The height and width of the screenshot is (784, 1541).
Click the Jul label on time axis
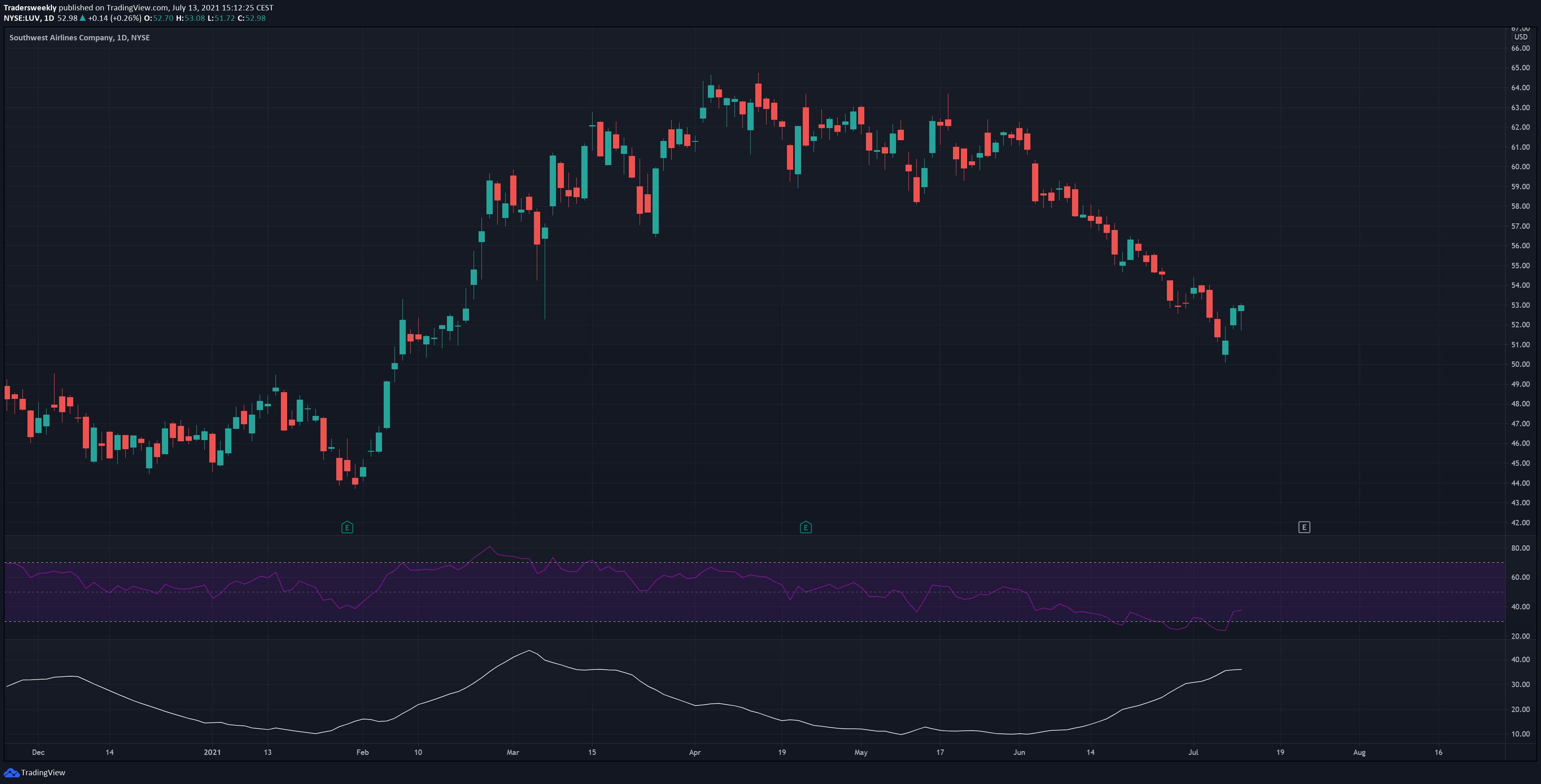[1193, 752]
